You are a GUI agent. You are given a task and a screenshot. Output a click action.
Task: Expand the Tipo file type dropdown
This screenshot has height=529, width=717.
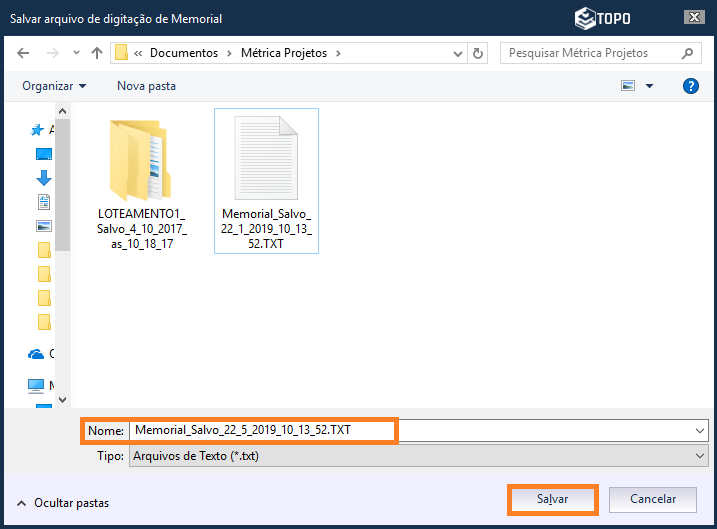coord(699,455)
